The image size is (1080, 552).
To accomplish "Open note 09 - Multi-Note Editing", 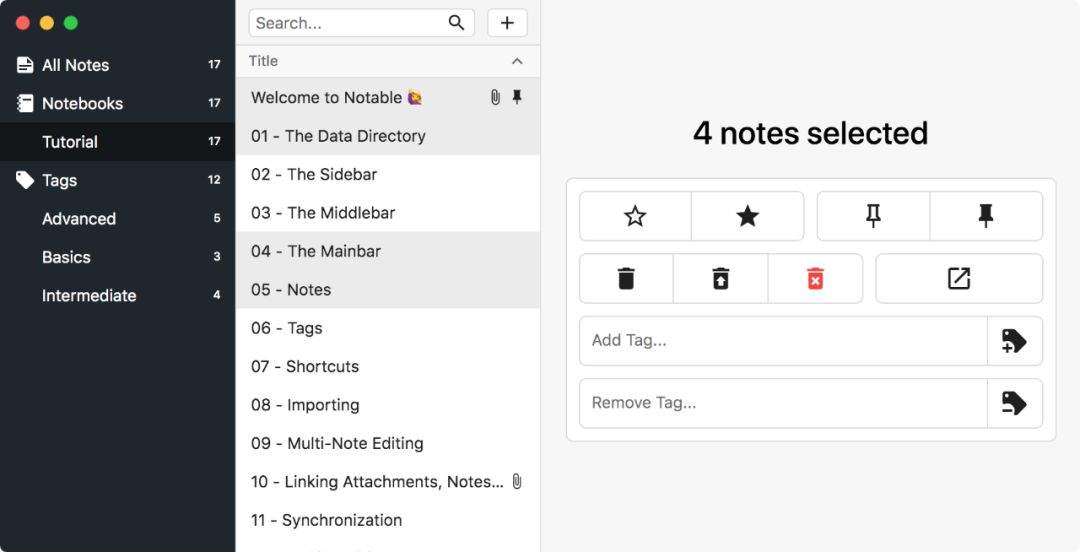I will 388,443.
